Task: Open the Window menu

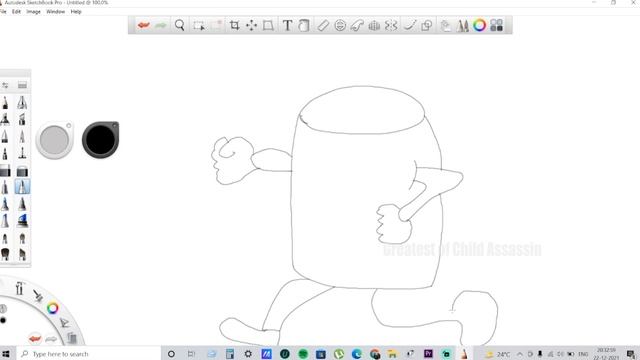Action: [56, 12]
